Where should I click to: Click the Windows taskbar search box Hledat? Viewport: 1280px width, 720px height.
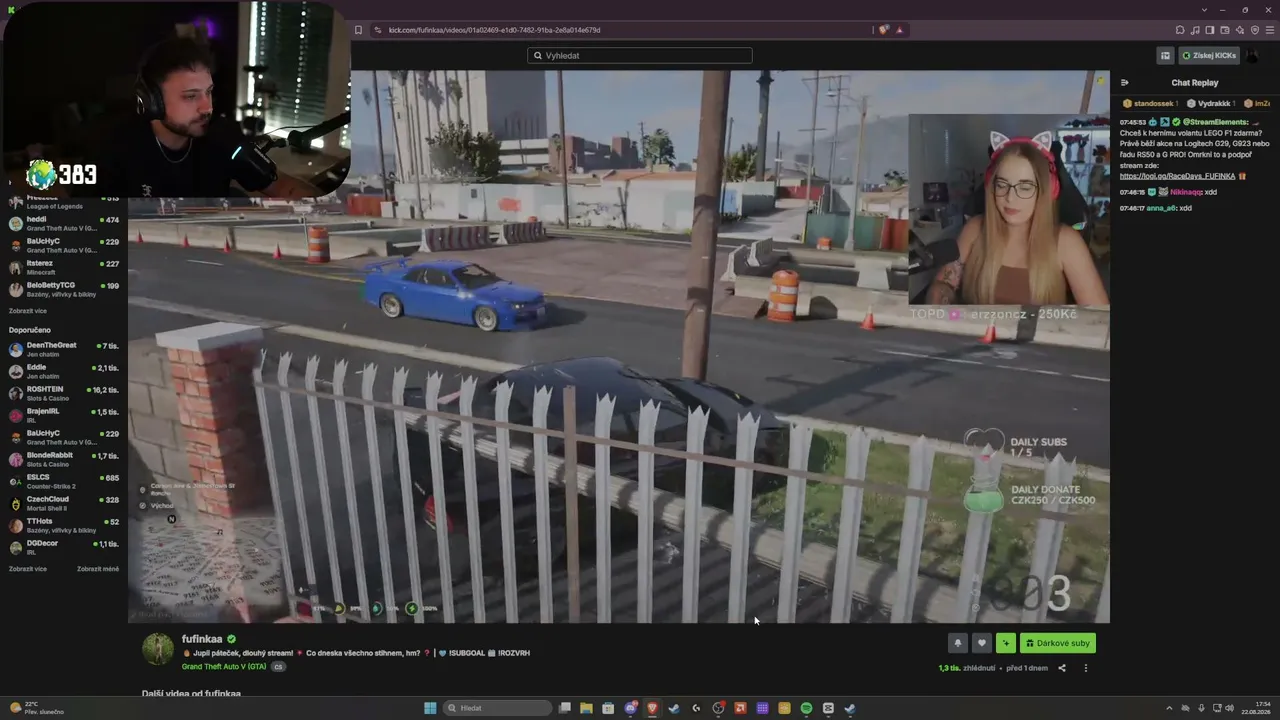pyautogui.click(x=498, y=708)
